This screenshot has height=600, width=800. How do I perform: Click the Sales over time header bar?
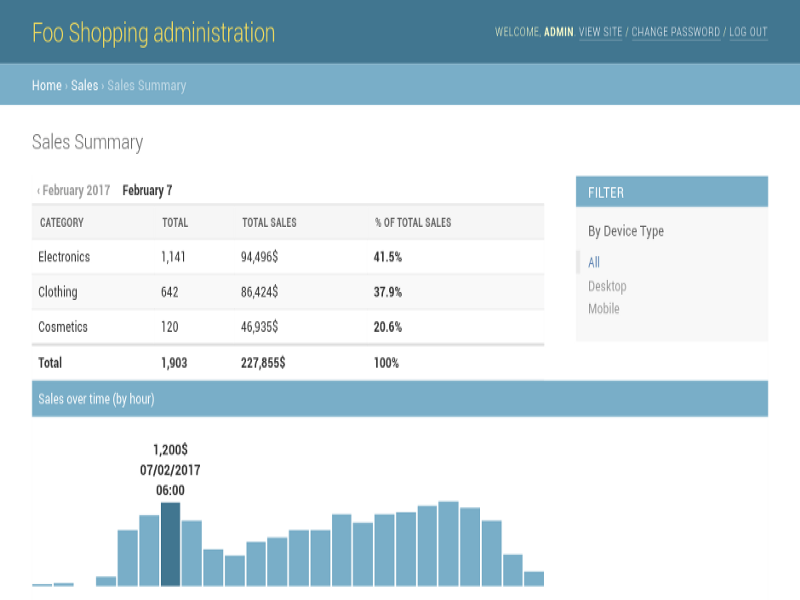click(x=400, y=399)
